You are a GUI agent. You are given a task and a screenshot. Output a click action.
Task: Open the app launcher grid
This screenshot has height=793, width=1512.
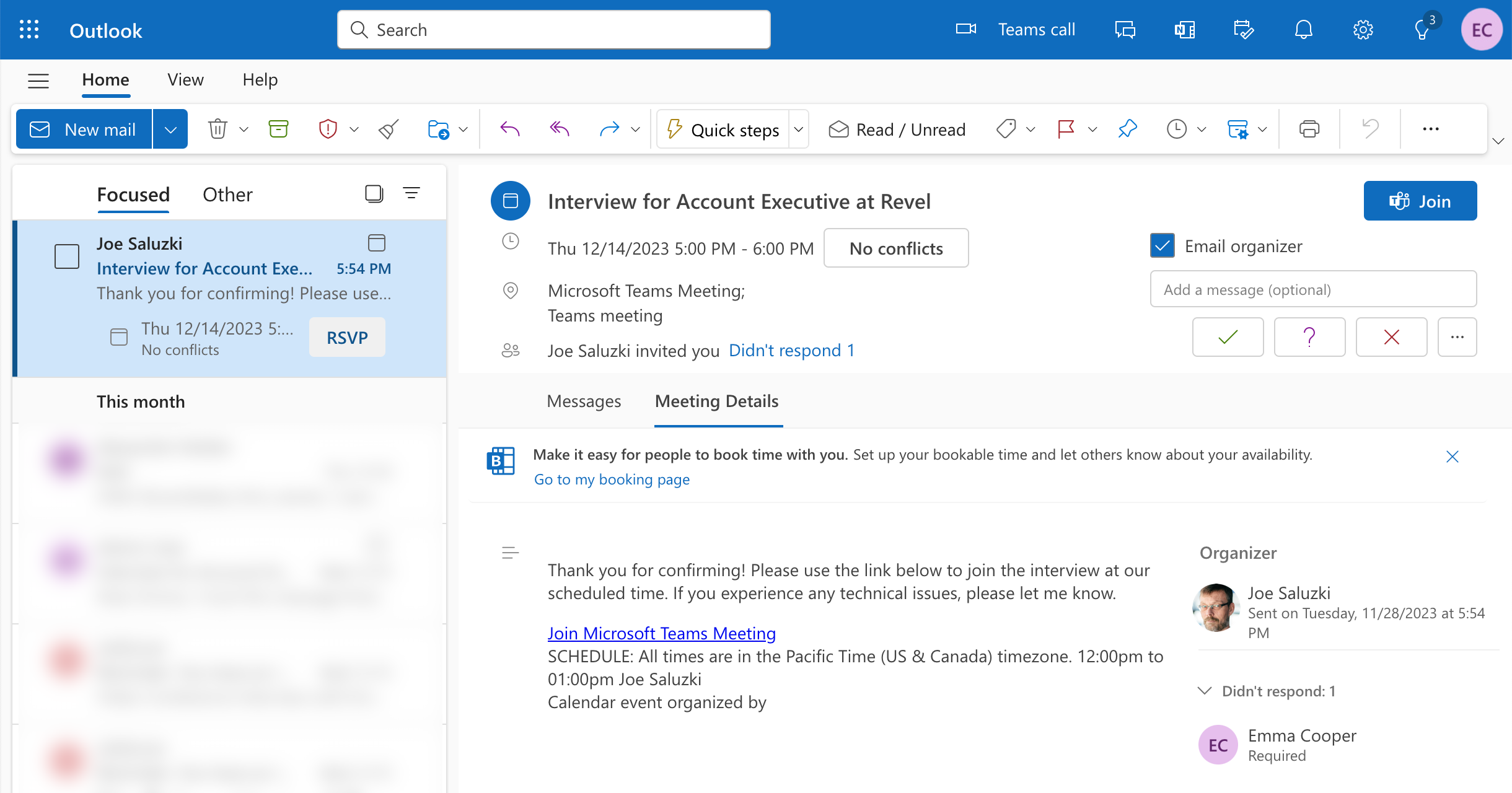29,30
